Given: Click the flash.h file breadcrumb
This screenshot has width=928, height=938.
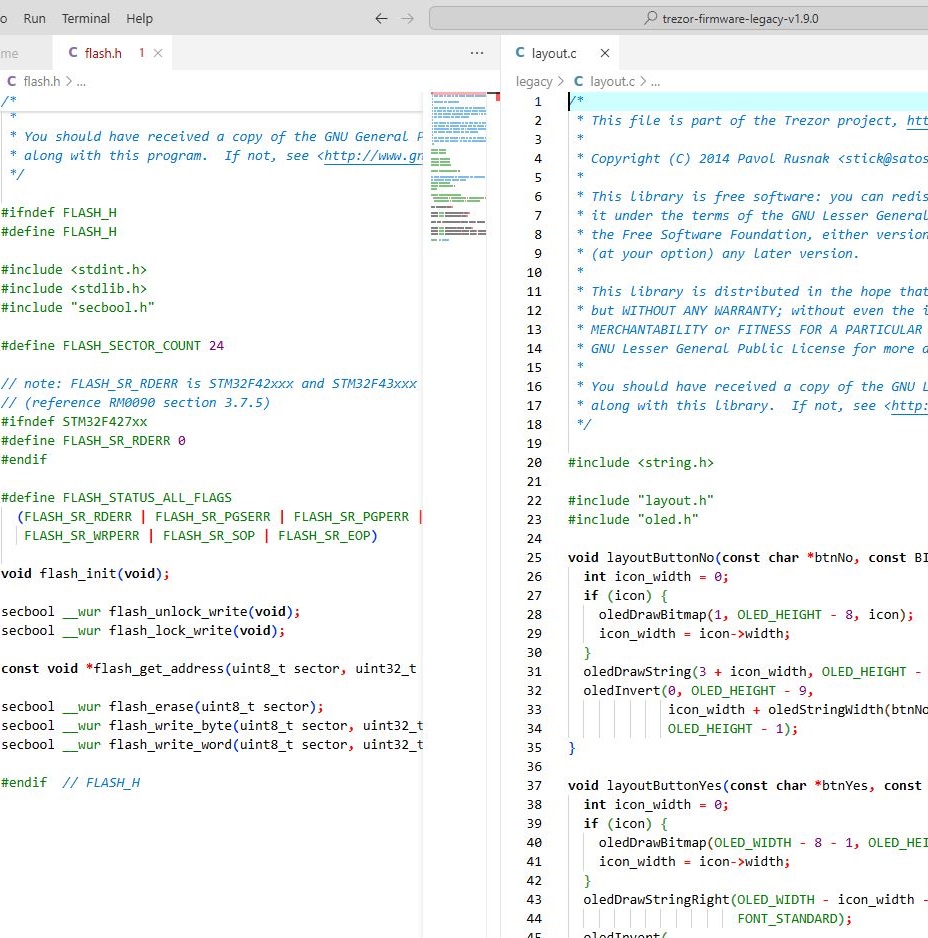Looking at the screenshot, I should coord(41,82).
